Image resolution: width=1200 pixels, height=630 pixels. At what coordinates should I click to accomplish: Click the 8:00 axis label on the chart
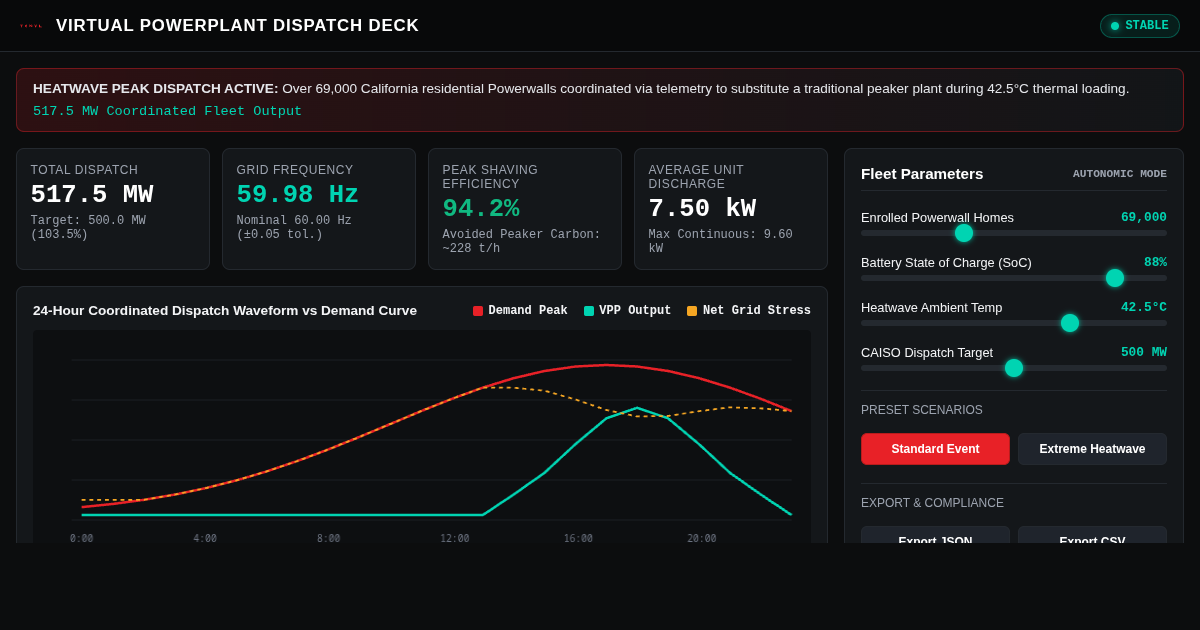pos(329,538)
